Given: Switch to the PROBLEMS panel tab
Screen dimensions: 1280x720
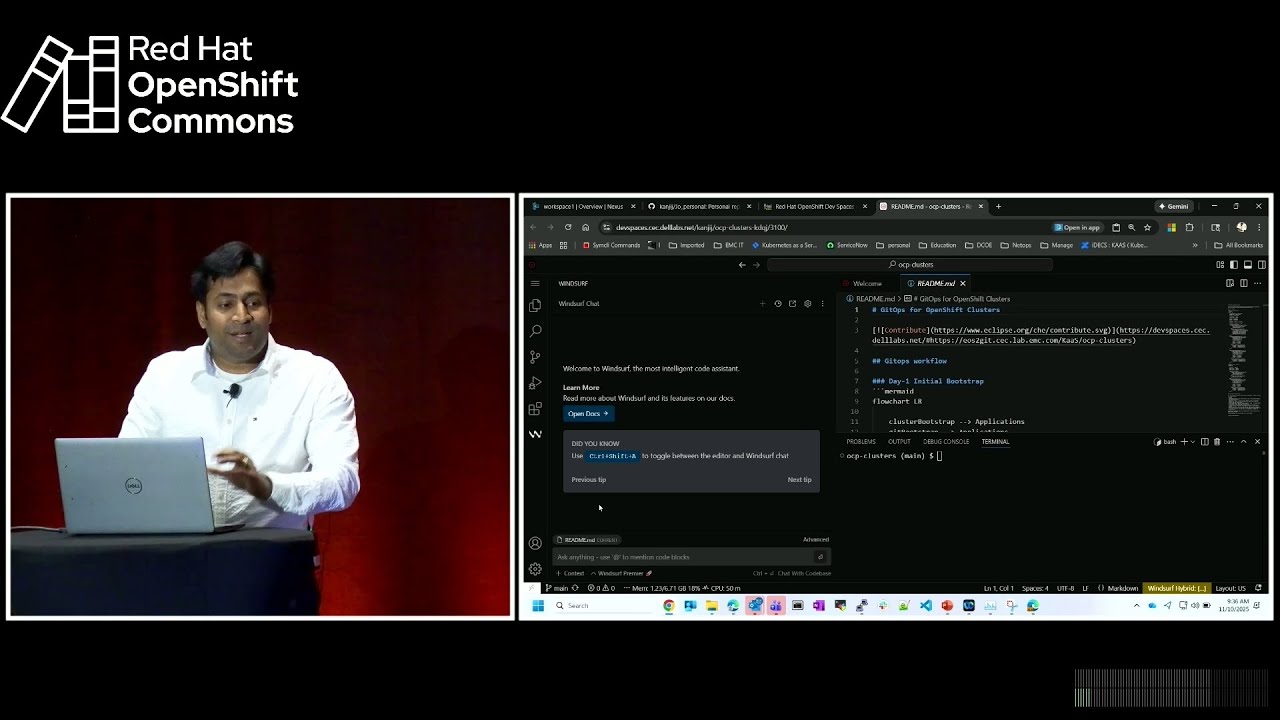Looking at the screenshot, I should (x=861, y=441).
